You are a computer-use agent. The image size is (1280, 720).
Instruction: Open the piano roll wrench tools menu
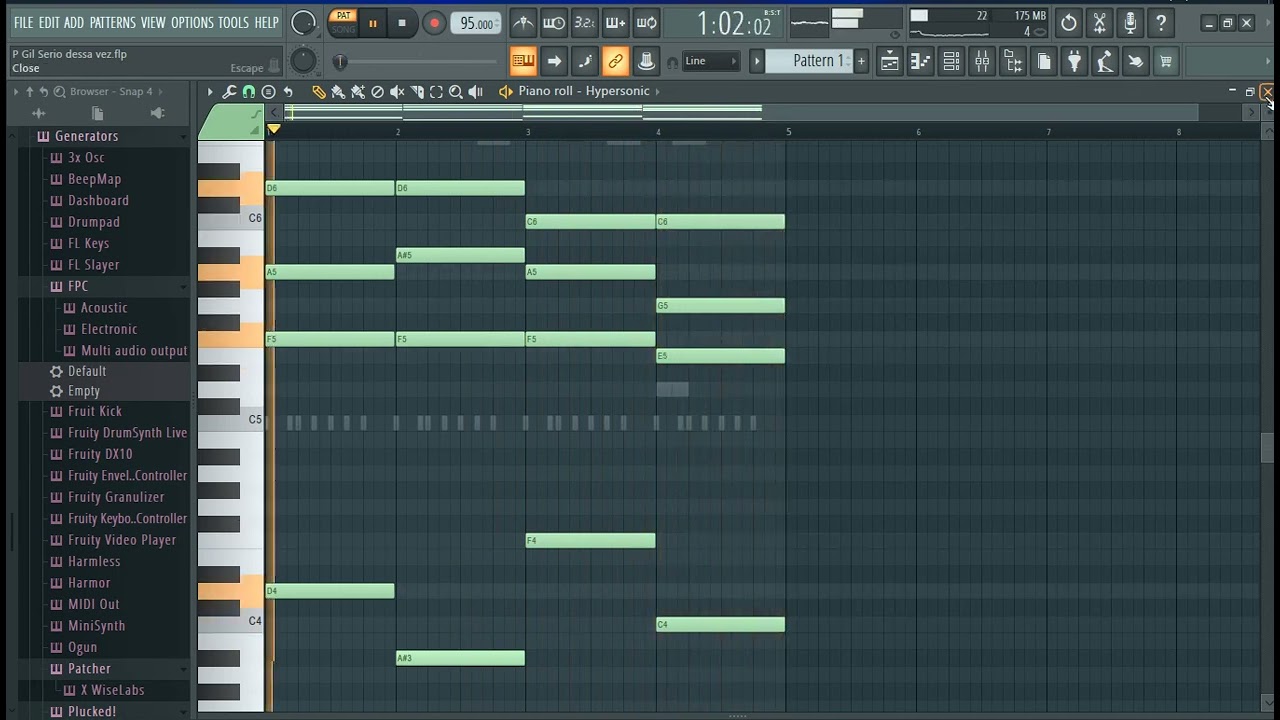[229, 92]
